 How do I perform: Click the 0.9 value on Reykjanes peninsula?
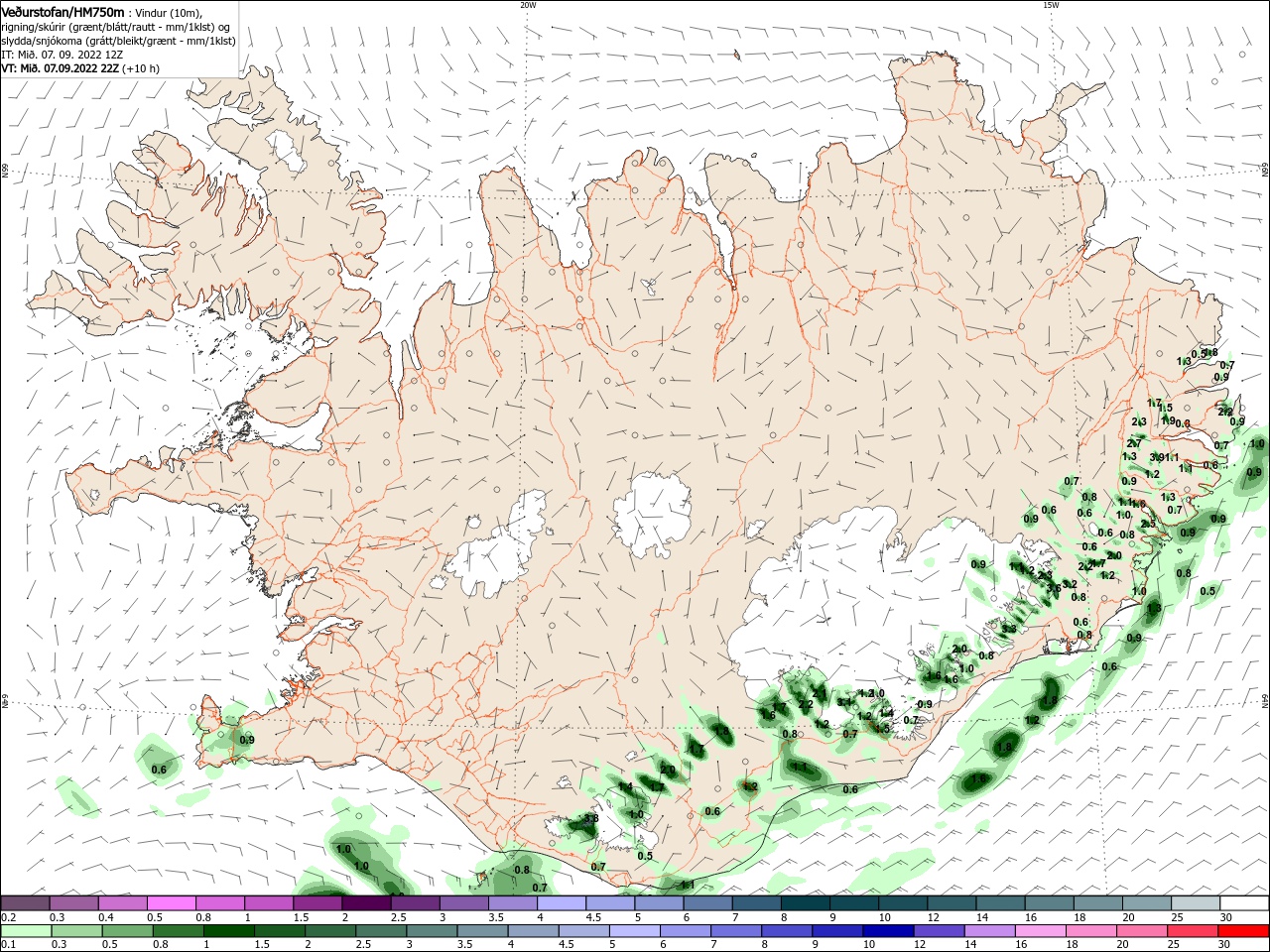pyautogui.click(x=247, y=740)
